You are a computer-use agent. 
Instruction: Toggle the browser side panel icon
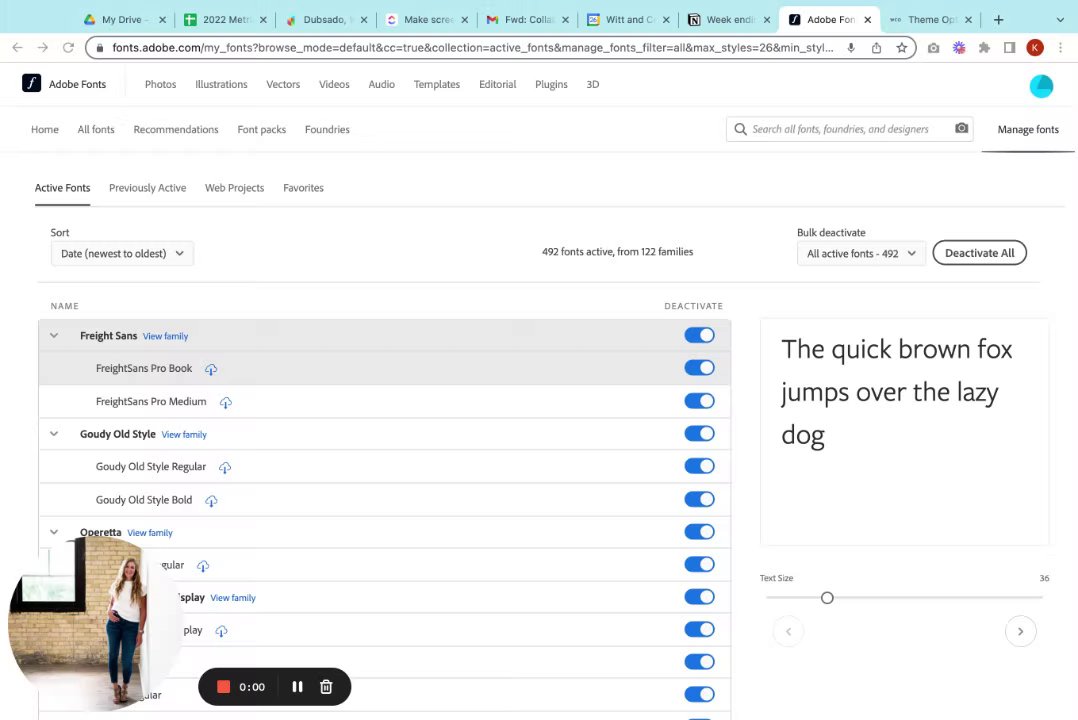tap(1009, 47)
